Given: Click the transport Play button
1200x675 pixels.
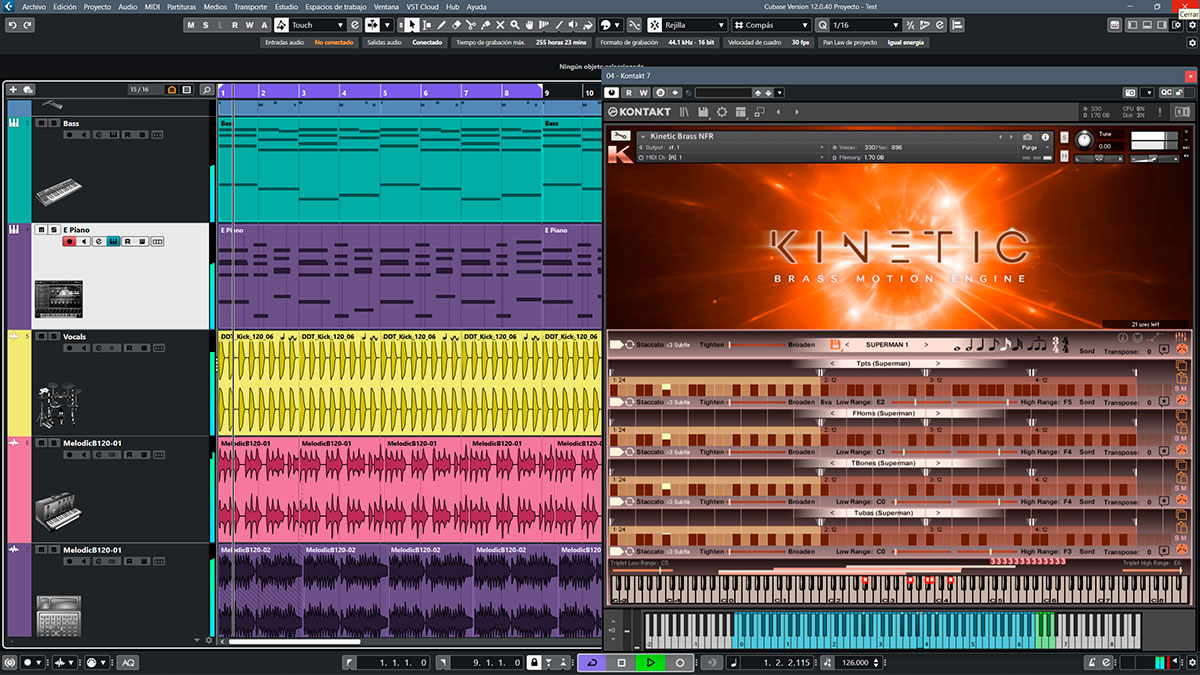Looking at the screenshot, I should click(650, 663).
